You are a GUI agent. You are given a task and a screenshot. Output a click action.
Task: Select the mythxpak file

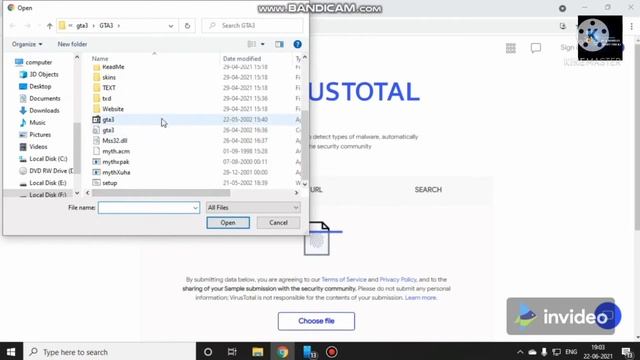pyautogui.click(x=116, y=162)
